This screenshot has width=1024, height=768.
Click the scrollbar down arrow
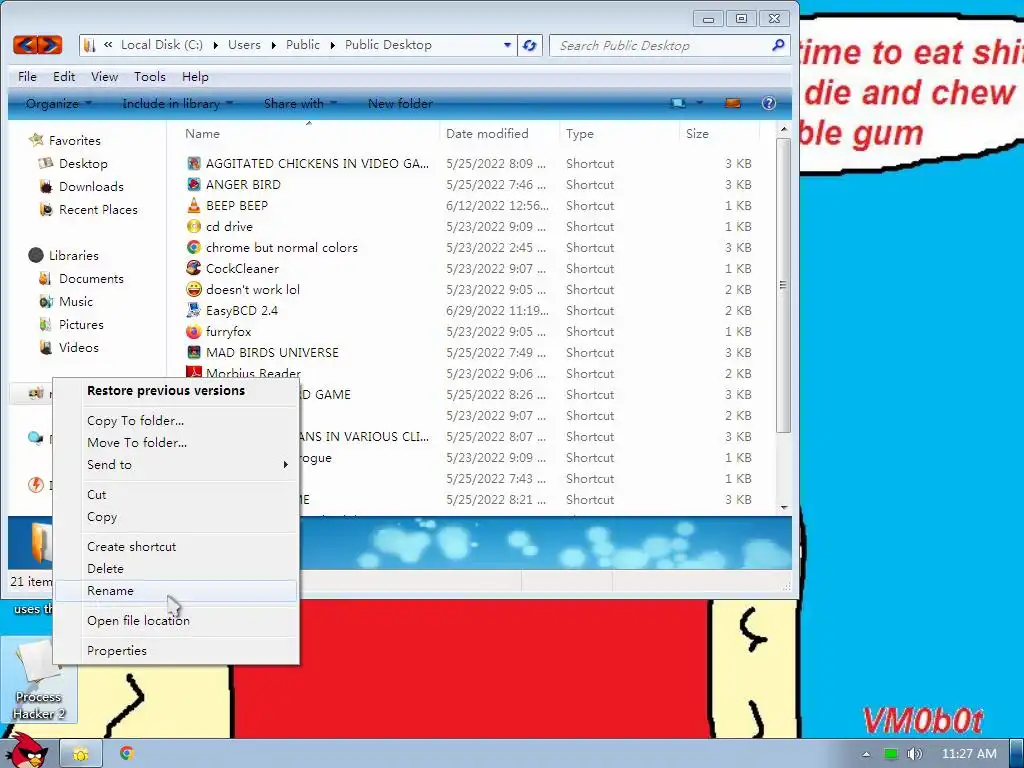(783, 507)
